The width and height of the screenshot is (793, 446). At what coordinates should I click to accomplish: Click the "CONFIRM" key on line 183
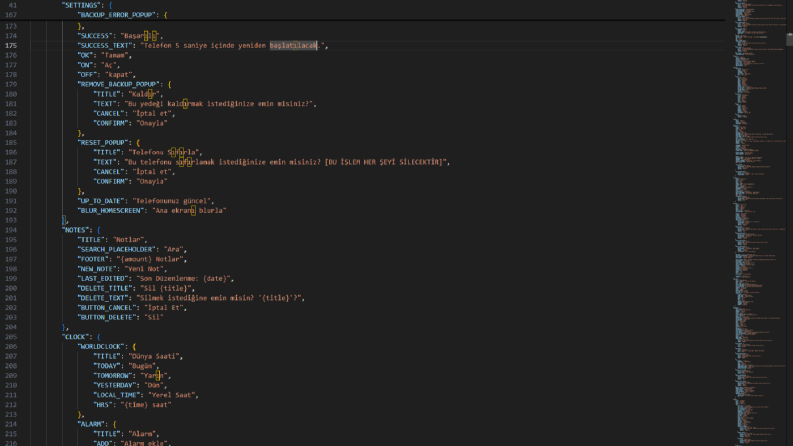(x=111, y=123)
